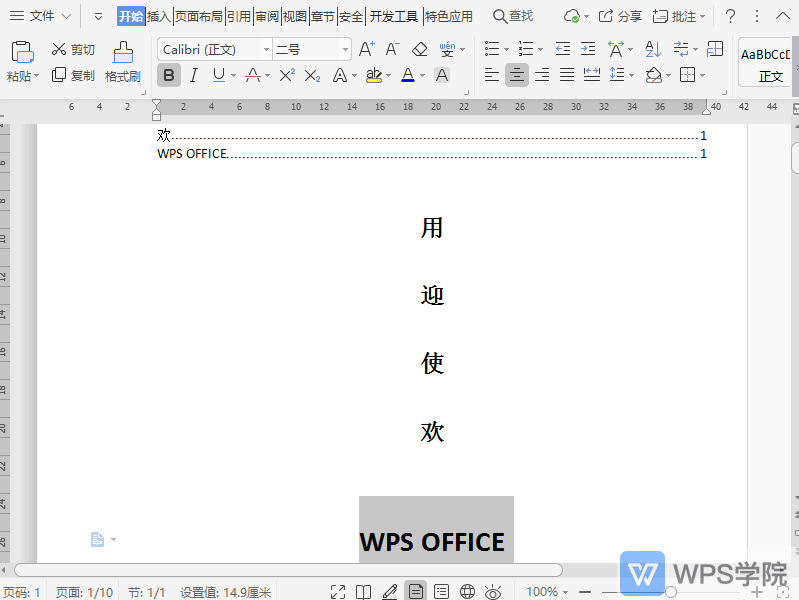Click the horizontal scrollbar
799x600 pixels.
tap(288, 570)
